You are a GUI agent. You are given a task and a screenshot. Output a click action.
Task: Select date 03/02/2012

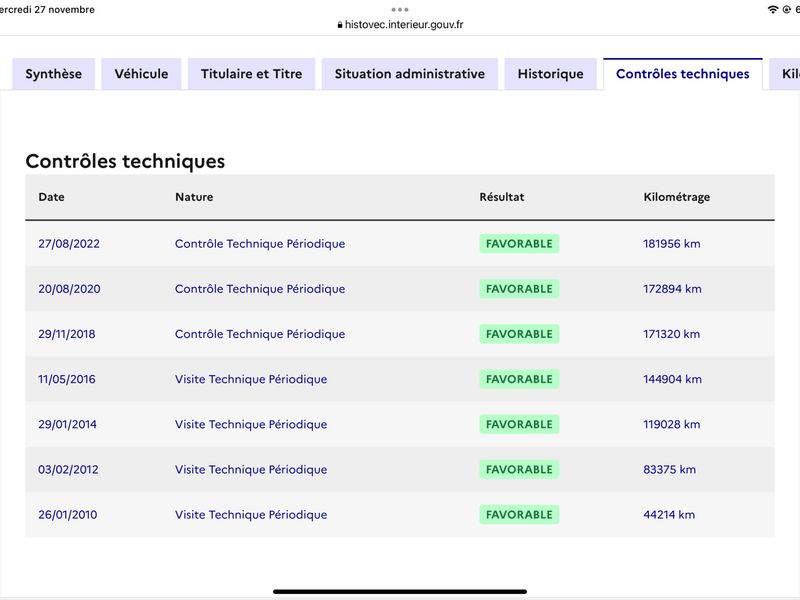[68, 469]
